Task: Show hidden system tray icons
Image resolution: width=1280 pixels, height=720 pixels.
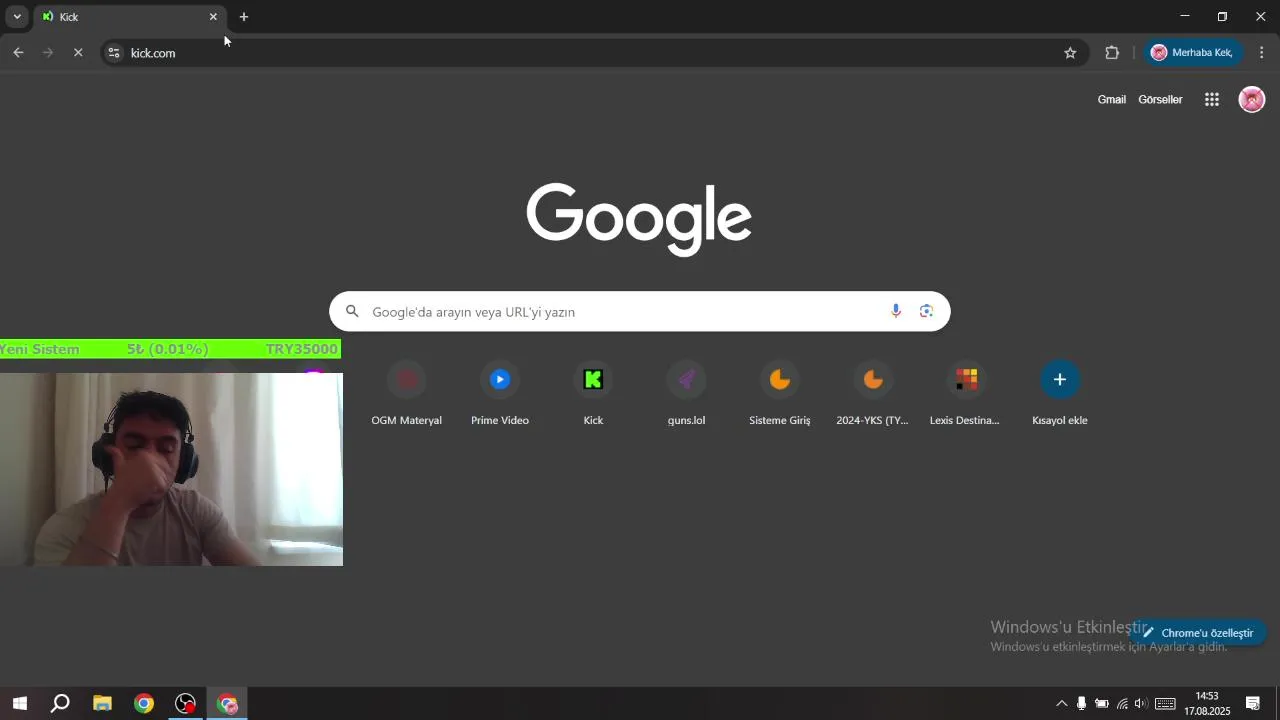Action: coord(1061,704)
